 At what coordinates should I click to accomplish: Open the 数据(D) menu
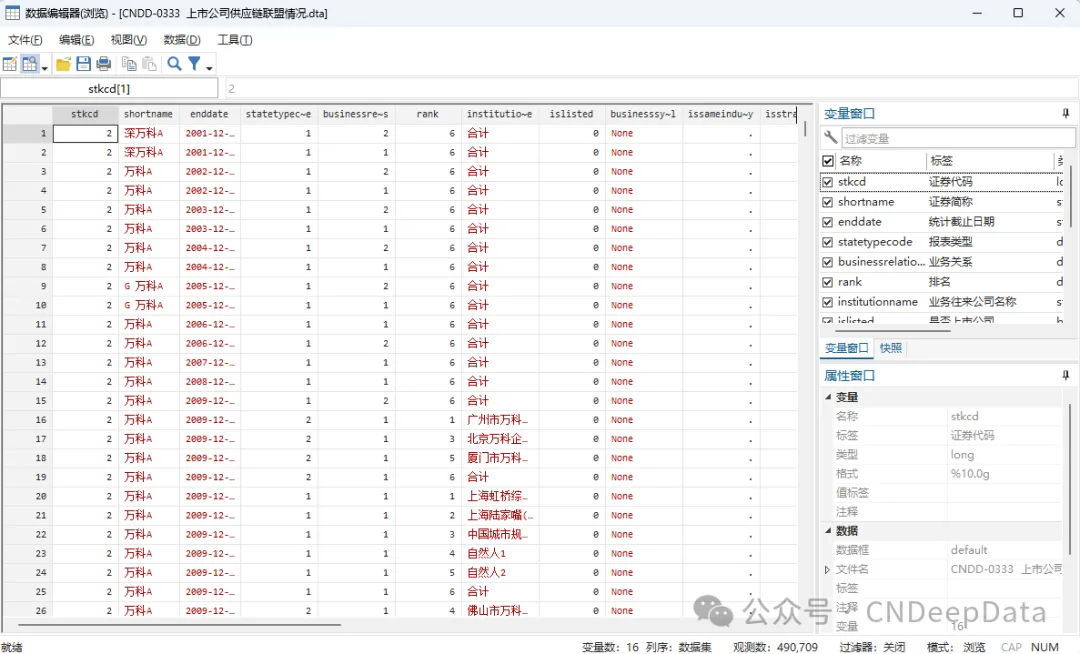[x=181, y=40]
